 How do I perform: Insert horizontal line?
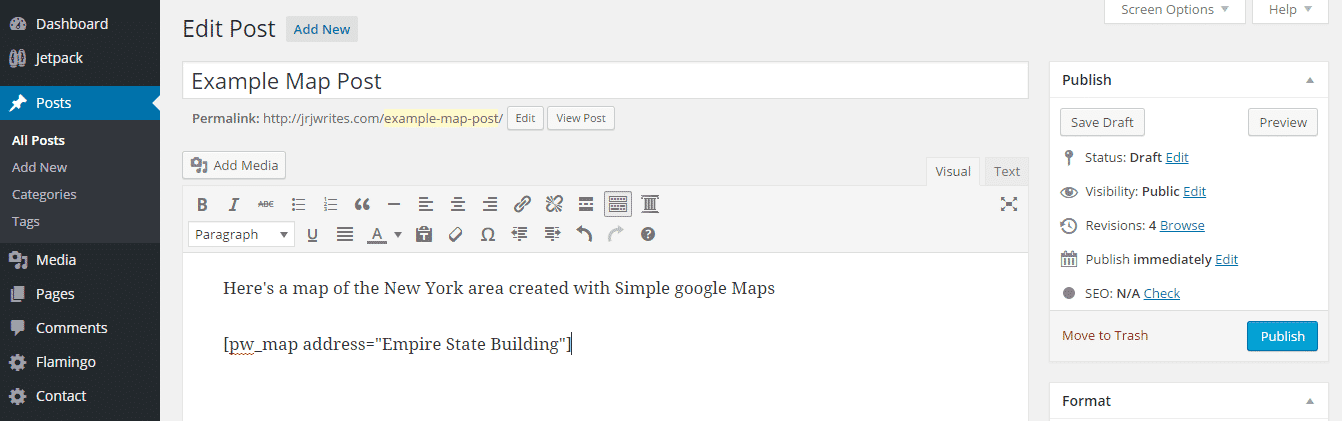(394, 204)
